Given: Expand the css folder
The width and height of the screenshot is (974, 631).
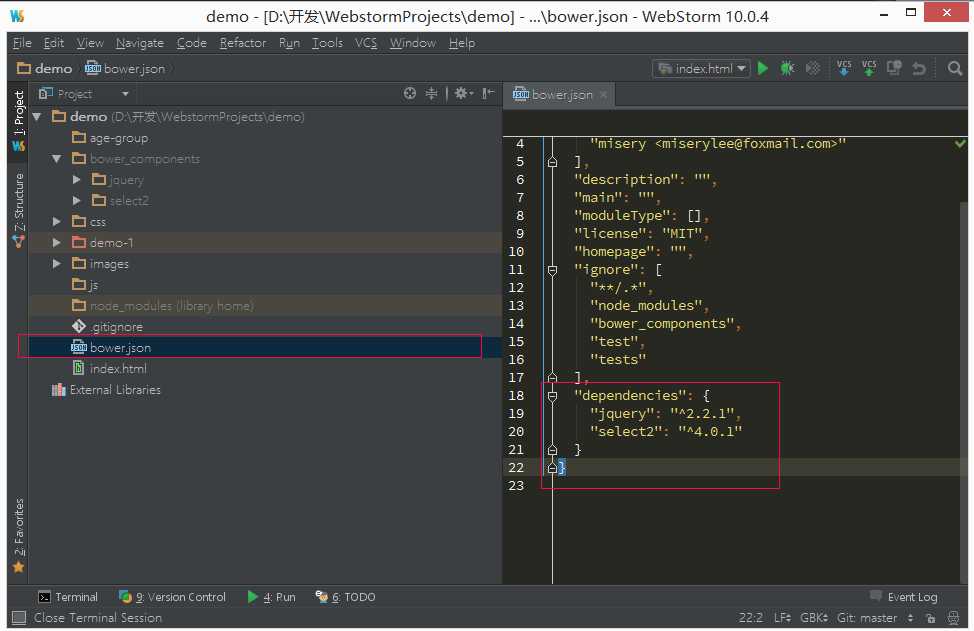Looking at the screenshot, I should (57, 222).
